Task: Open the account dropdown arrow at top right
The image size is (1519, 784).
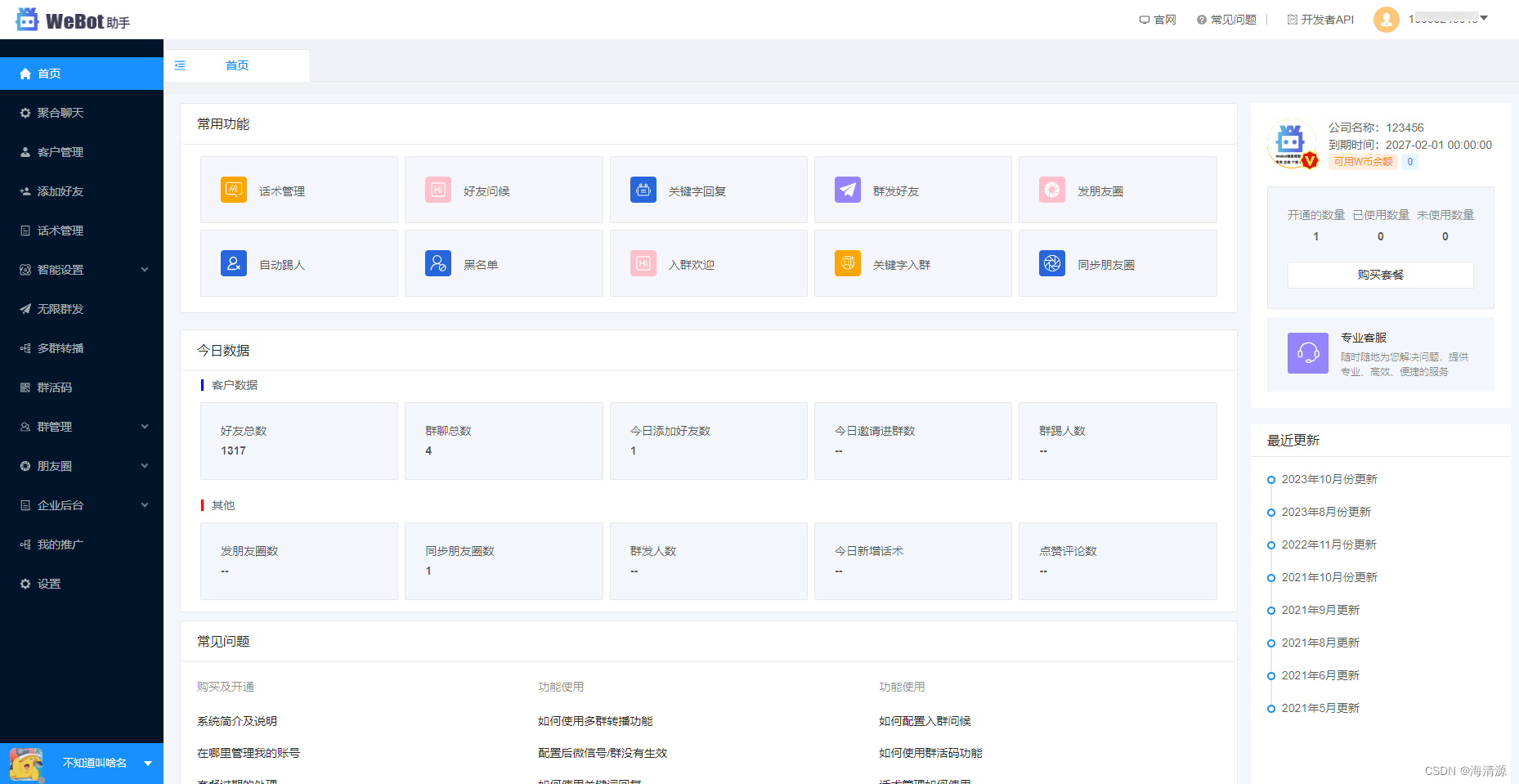Action: tap(1484, 18)
